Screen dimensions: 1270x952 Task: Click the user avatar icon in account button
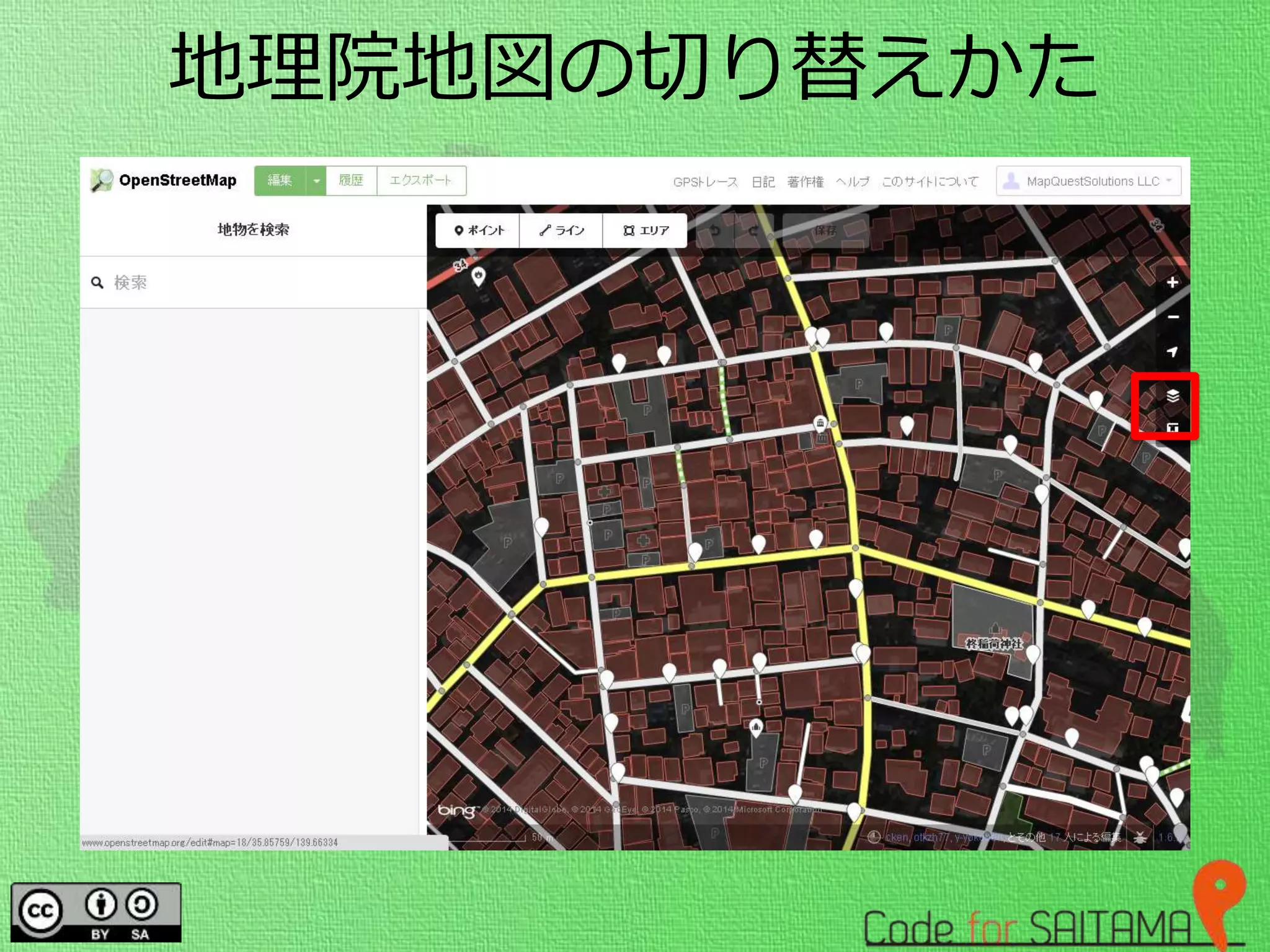point(1011,181)
